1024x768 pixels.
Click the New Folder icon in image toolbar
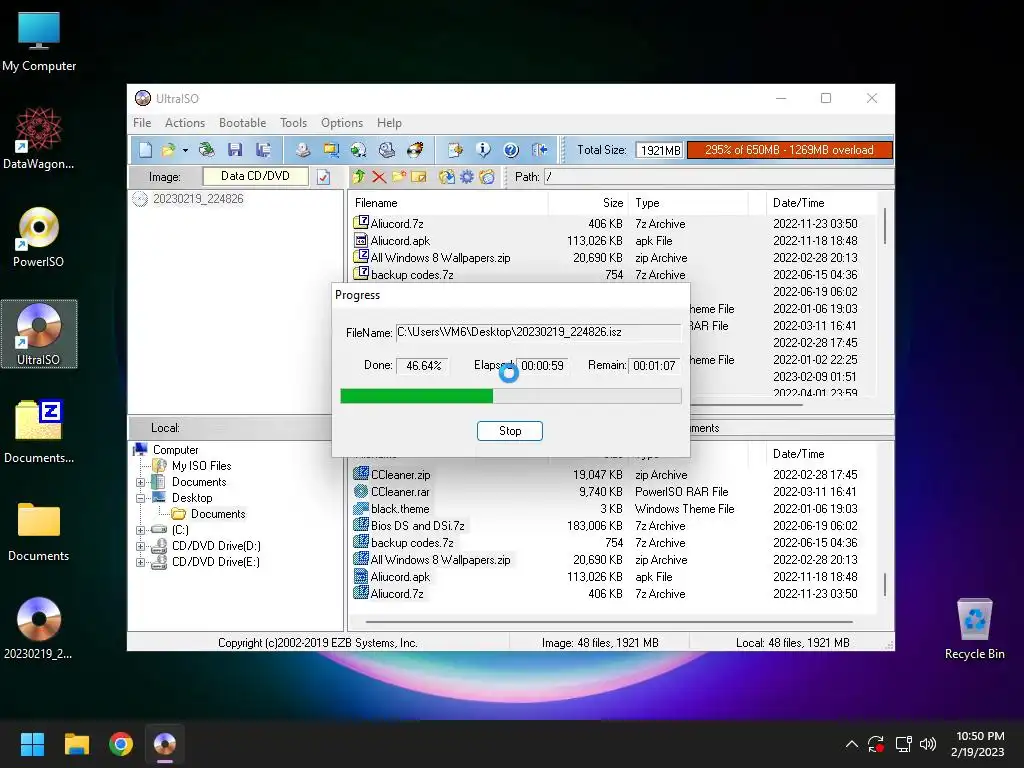399,177
